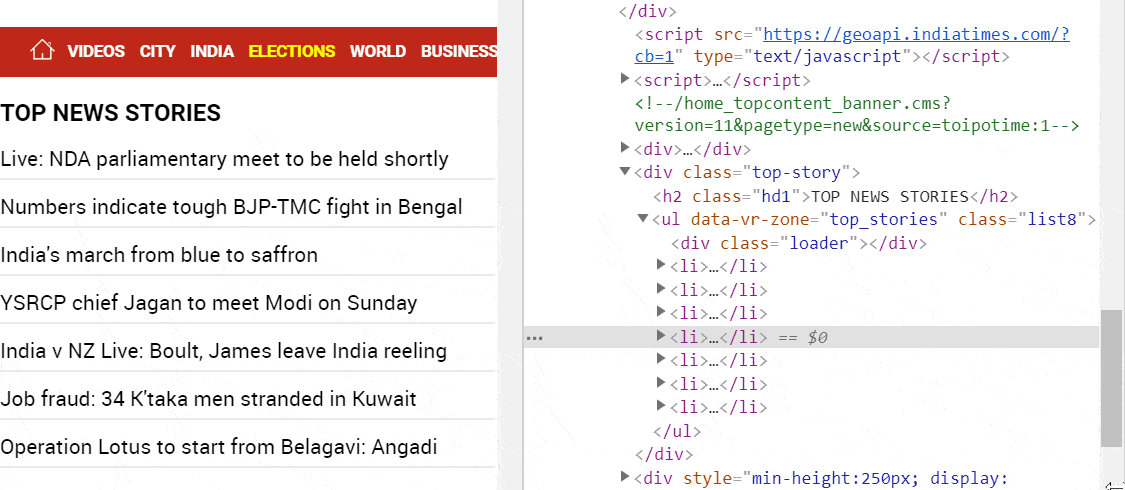This screenshot has height=490, width=1125.
Task: Open 'India's march from blue to saffron'
Action: (x=159, y=255)
